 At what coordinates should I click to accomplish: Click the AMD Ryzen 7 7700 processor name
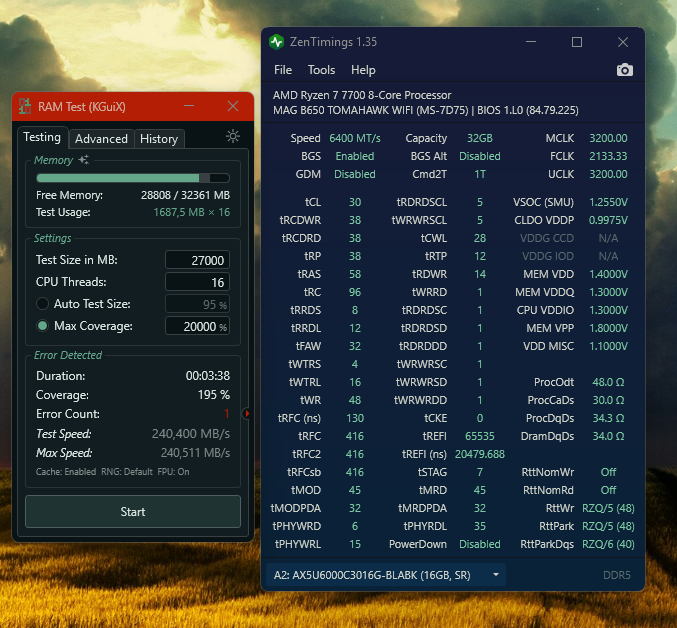[x=362, y=95]
